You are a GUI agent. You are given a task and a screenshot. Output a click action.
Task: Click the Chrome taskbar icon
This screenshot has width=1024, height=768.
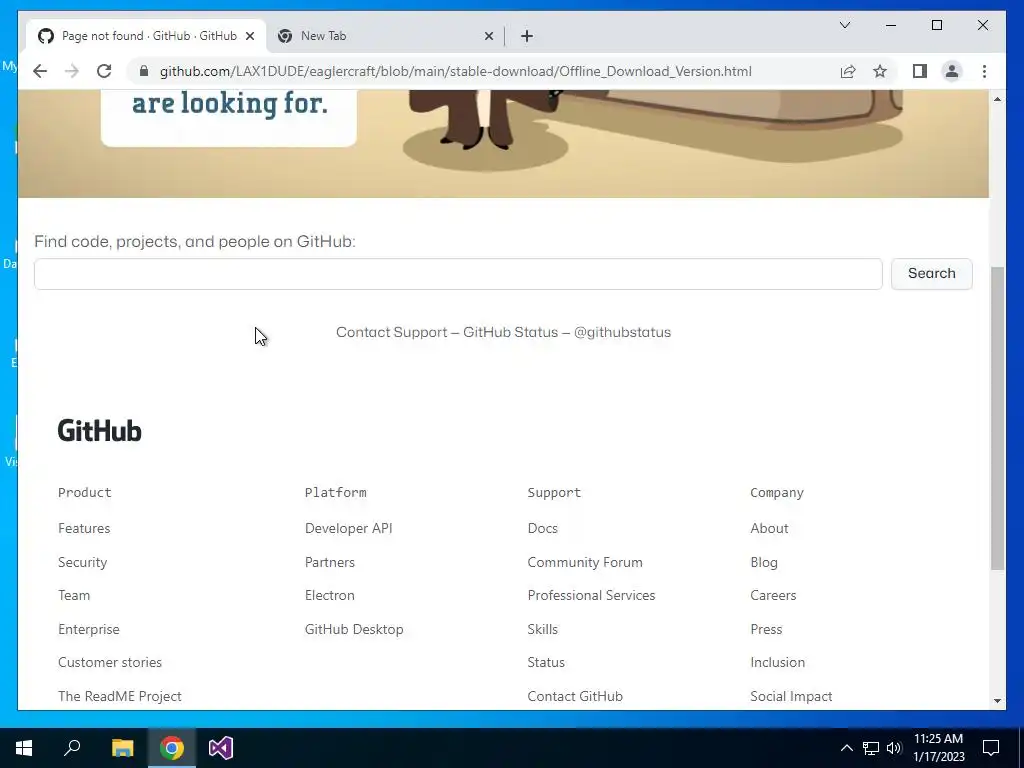tap(172, 748)
